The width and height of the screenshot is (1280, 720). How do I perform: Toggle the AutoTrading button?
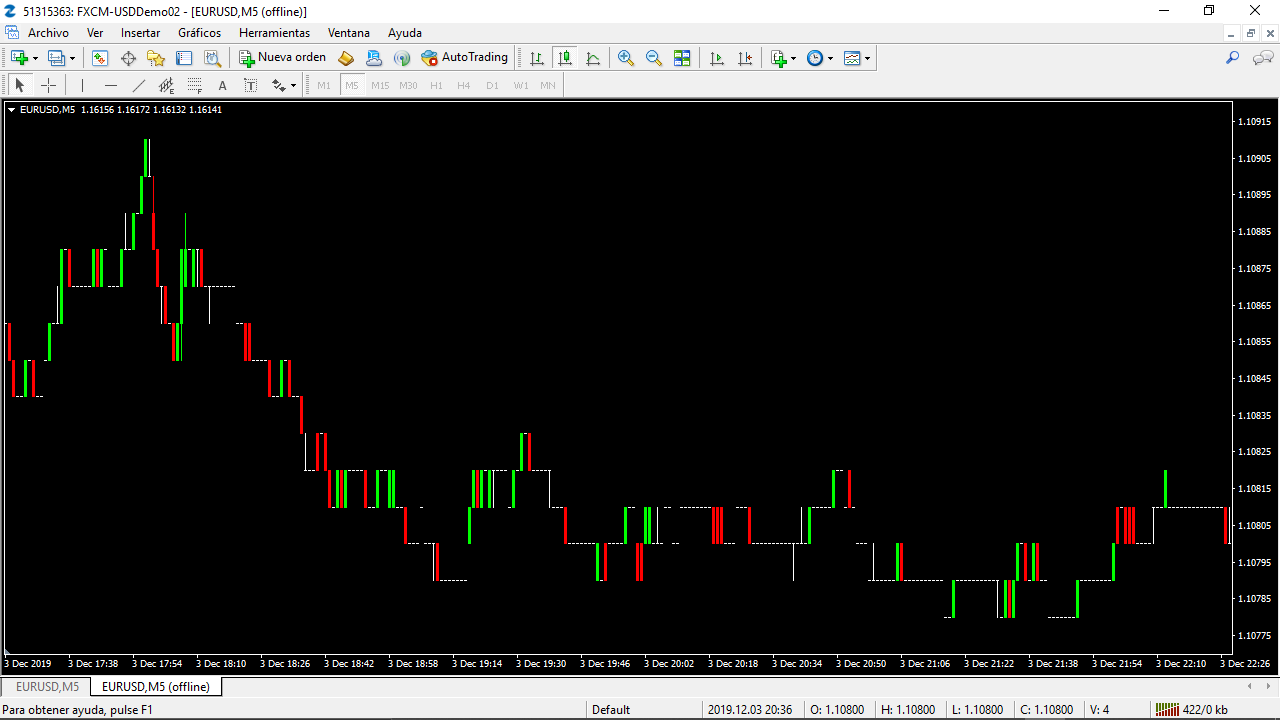point(465,58)
